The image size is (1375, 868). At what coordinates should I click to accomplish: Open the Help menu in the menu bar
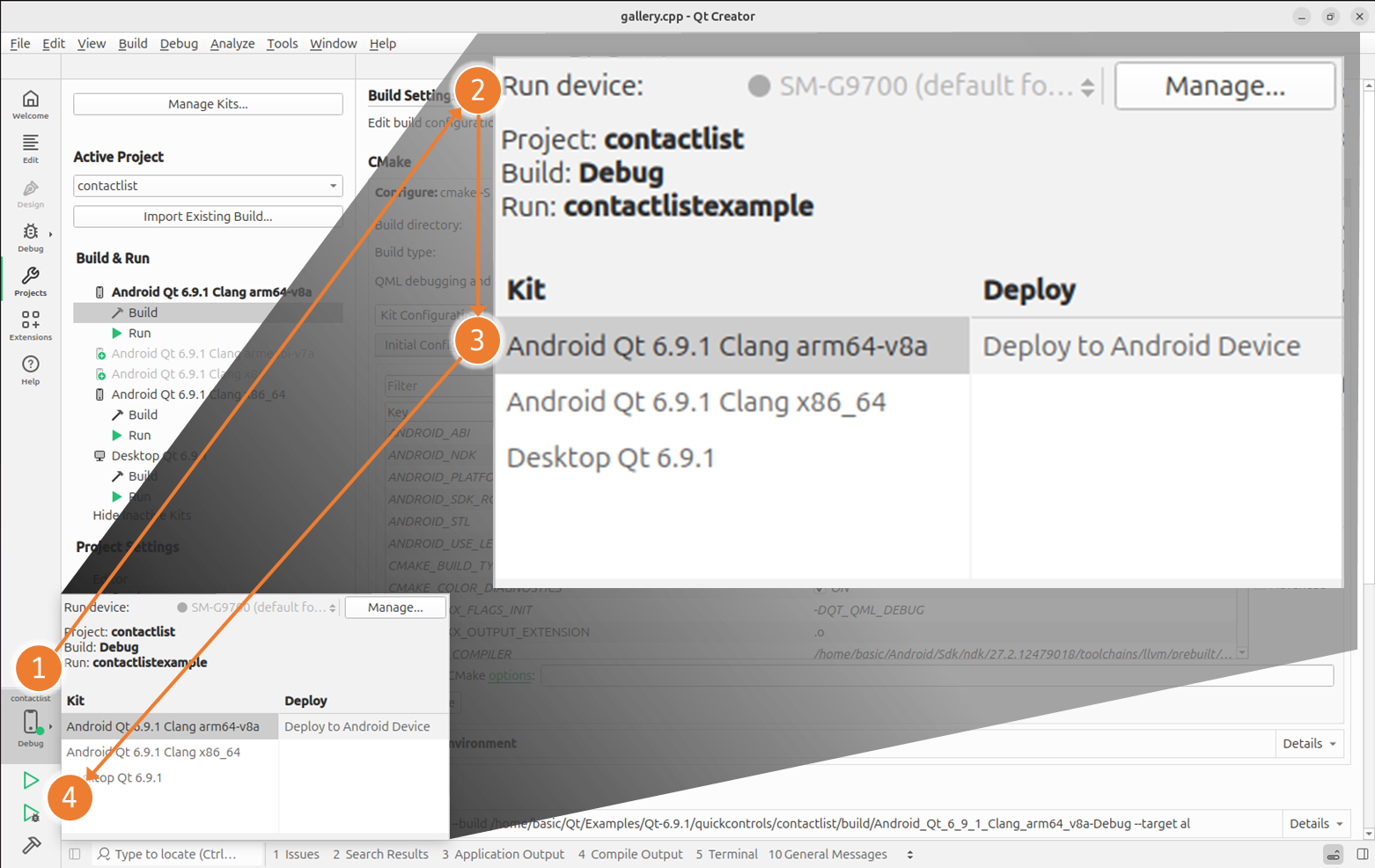(383, 43)
